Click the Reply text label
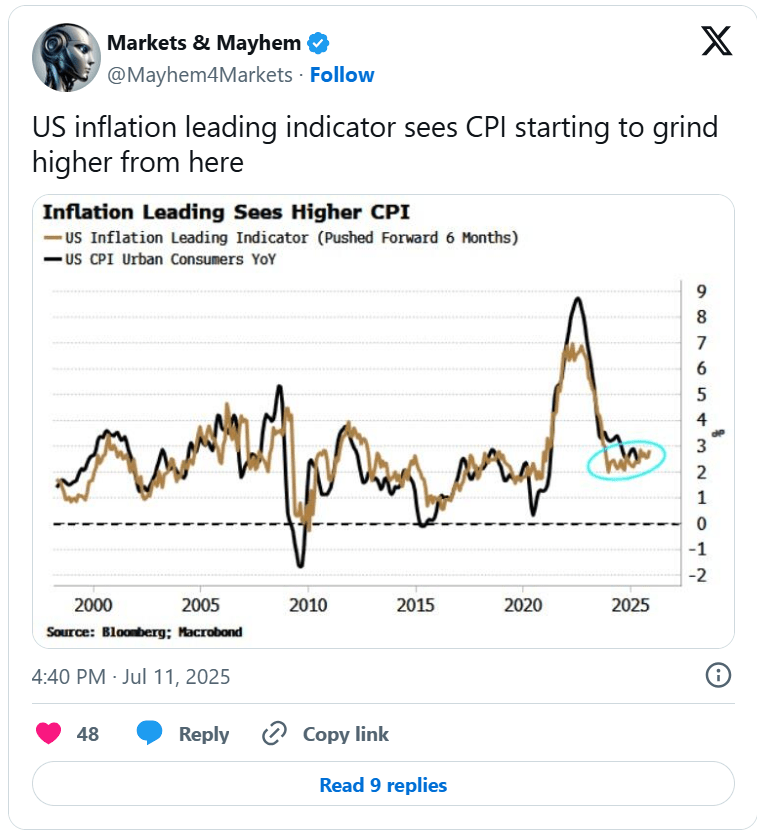Screen dimensions: 757x830 point(204,734)
